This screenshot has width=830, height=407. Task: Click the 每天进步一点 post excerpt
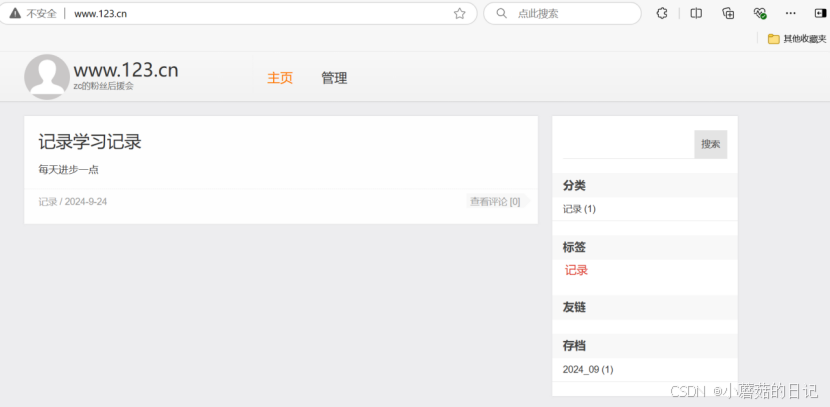(x=69, y=170)
